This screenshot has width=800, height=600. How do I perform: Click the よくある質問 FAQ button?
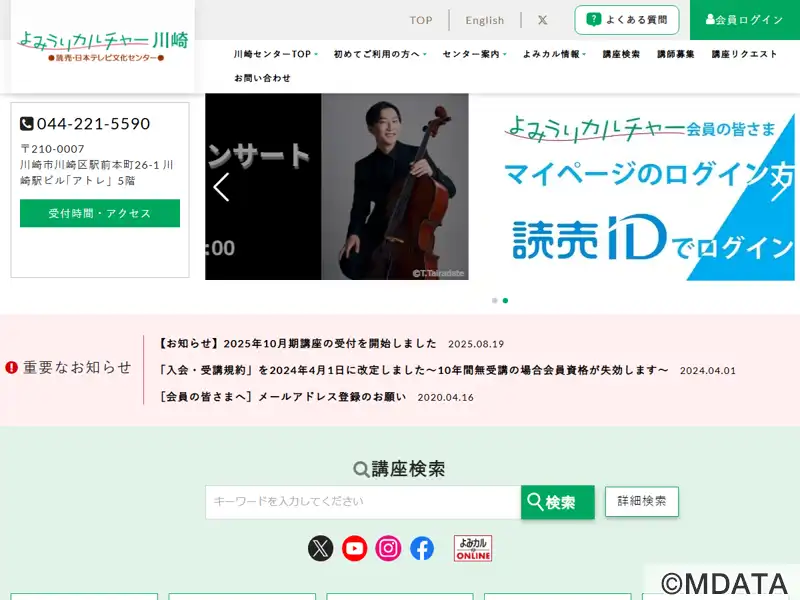(x=627, y=20)
